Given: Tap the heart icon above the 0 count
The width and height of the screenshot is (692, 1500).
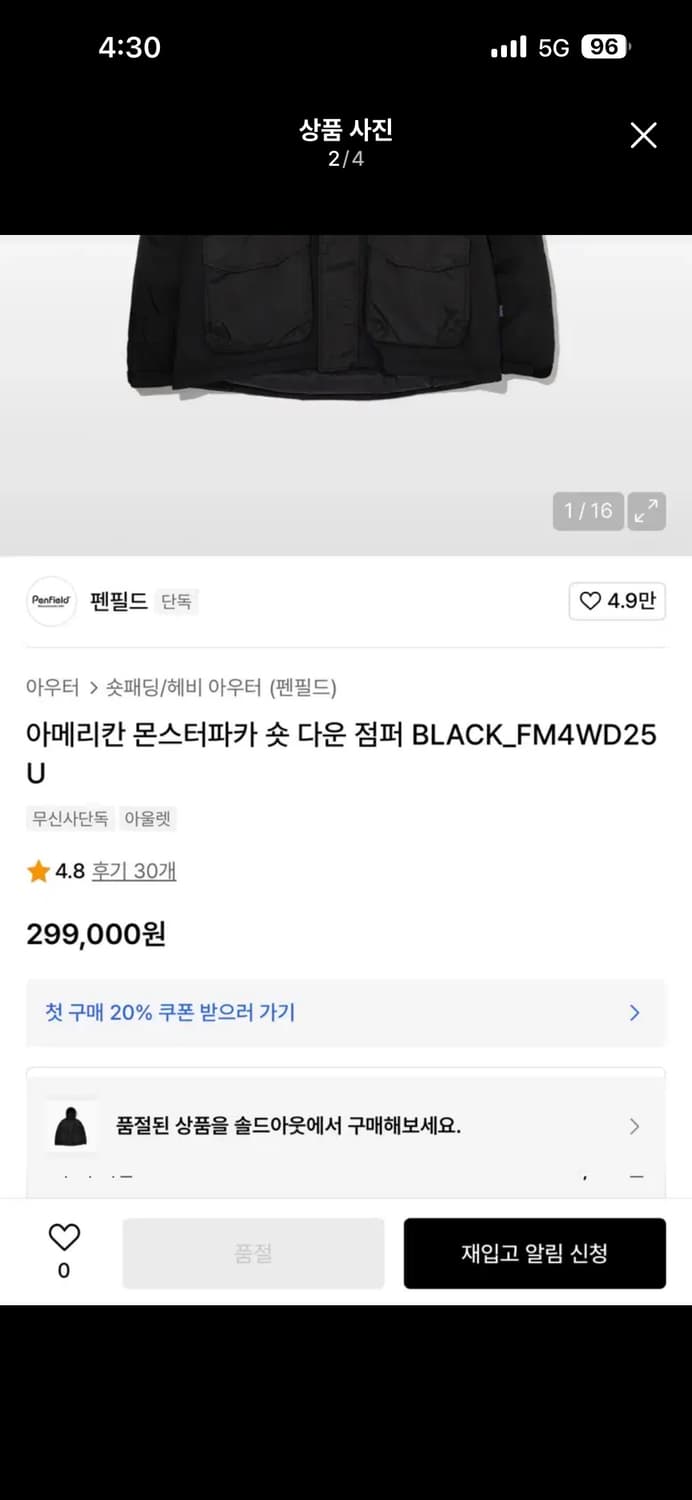Looking at the screenshot, I should pos(64,1238).
